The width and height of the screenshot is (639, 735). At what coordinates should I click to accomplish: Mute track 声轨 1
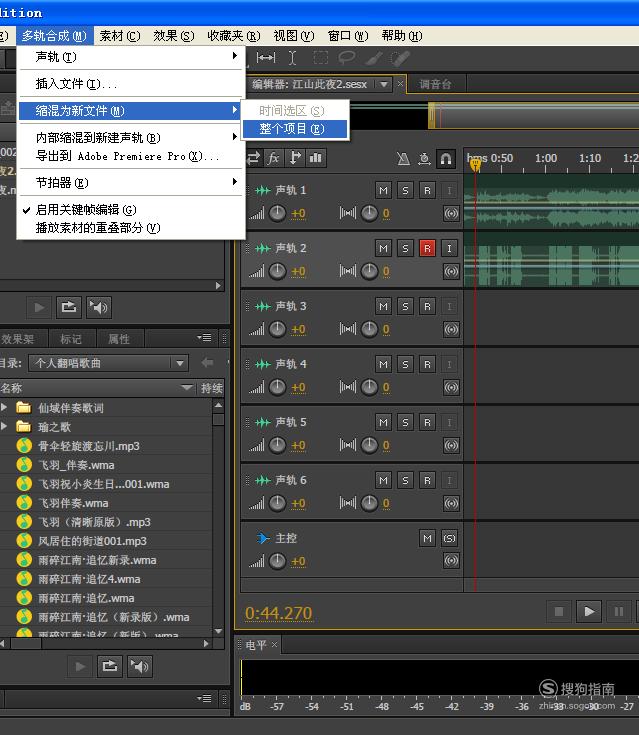click(383, 190)
